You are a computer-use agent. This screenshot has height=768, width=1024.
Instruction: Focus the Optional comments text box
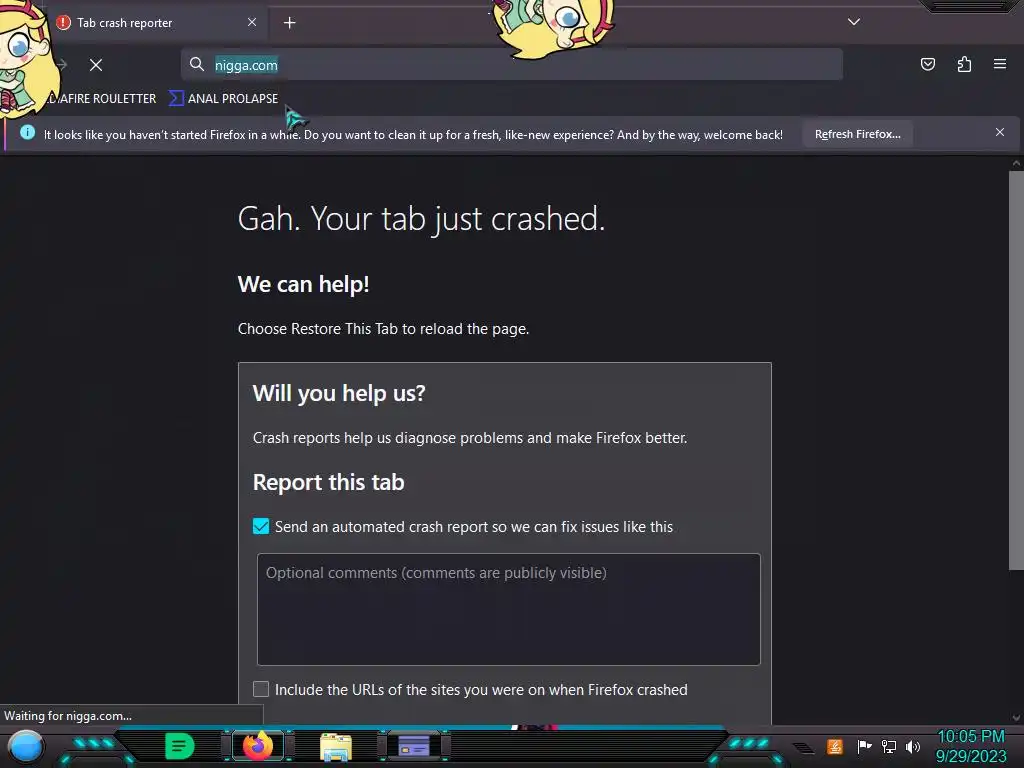(509, 609)
